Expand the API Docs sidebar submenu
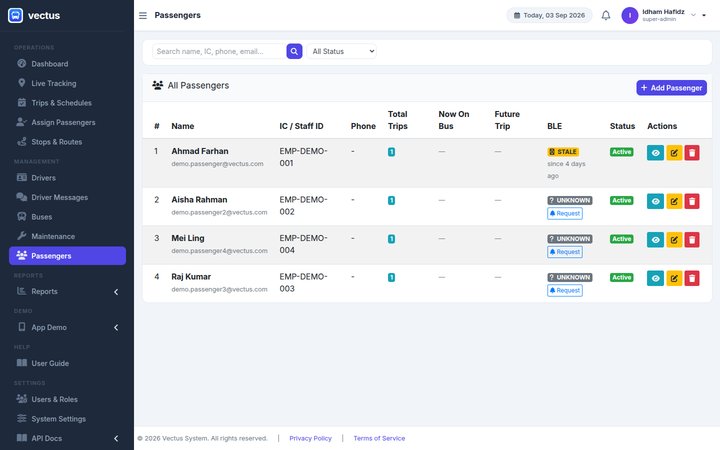 (116, 439)
